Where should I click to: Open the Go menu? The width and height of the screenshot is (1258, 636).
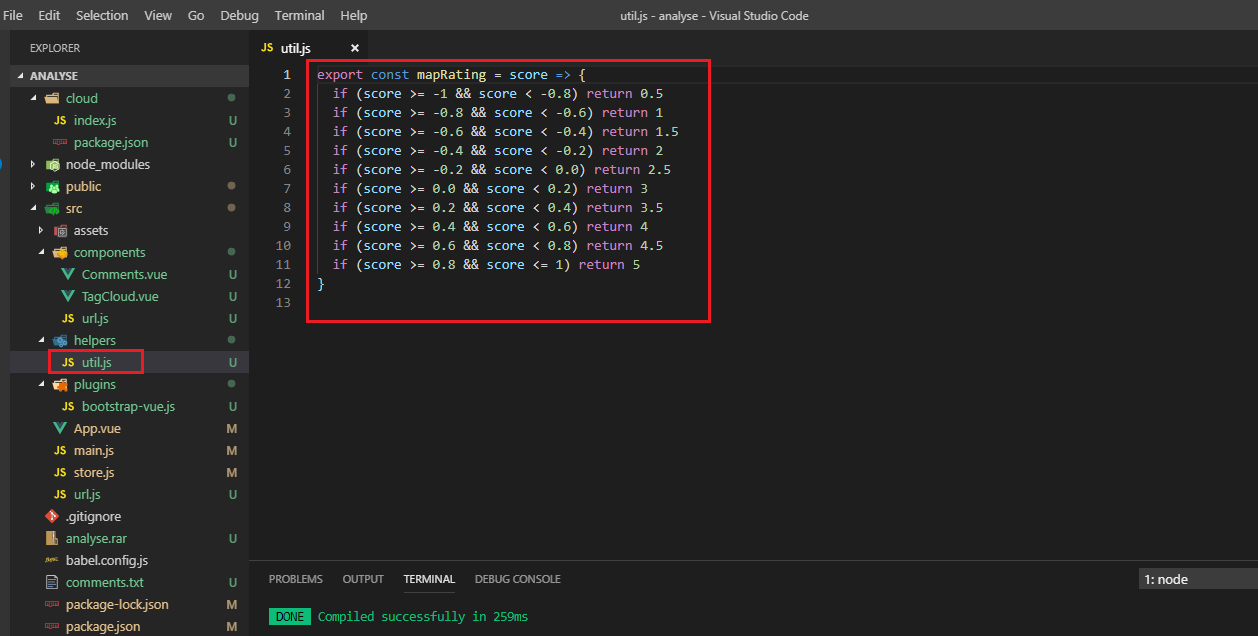(x=196, y=15)
